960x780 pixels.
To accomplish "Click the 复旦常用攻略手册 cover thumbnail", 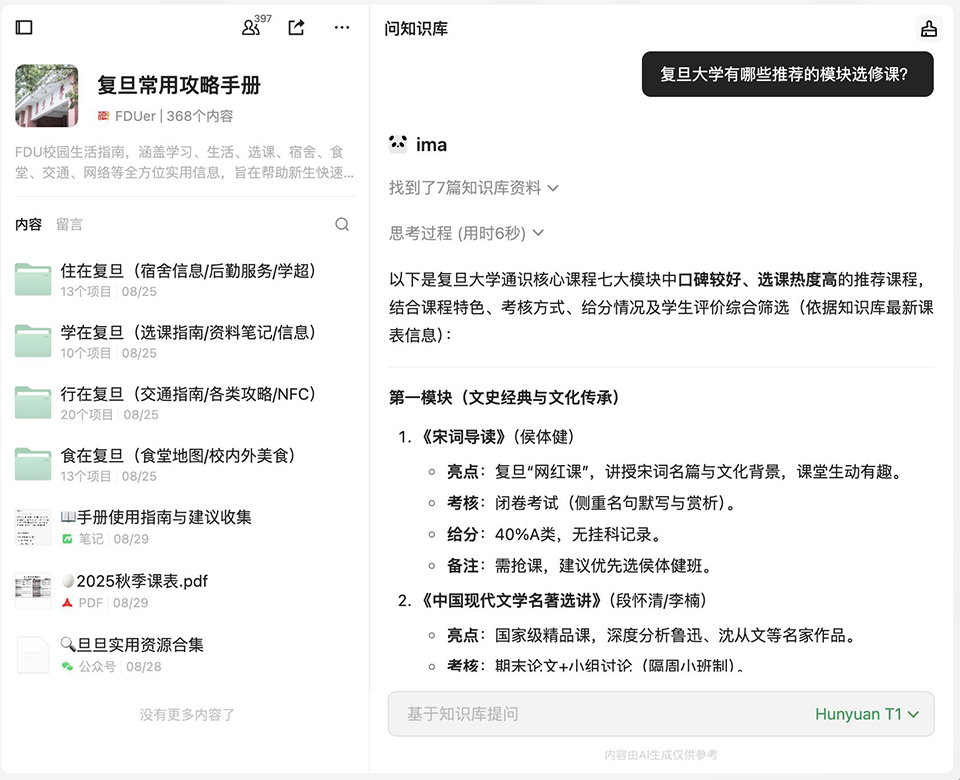I will (x=47, y=96).
